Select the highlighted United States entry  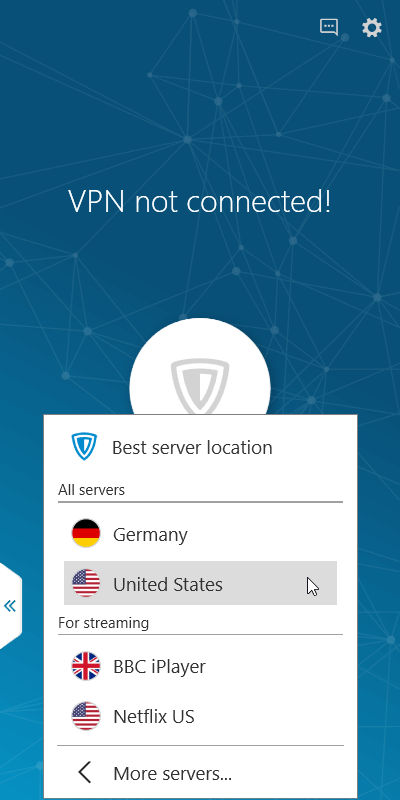200,583
